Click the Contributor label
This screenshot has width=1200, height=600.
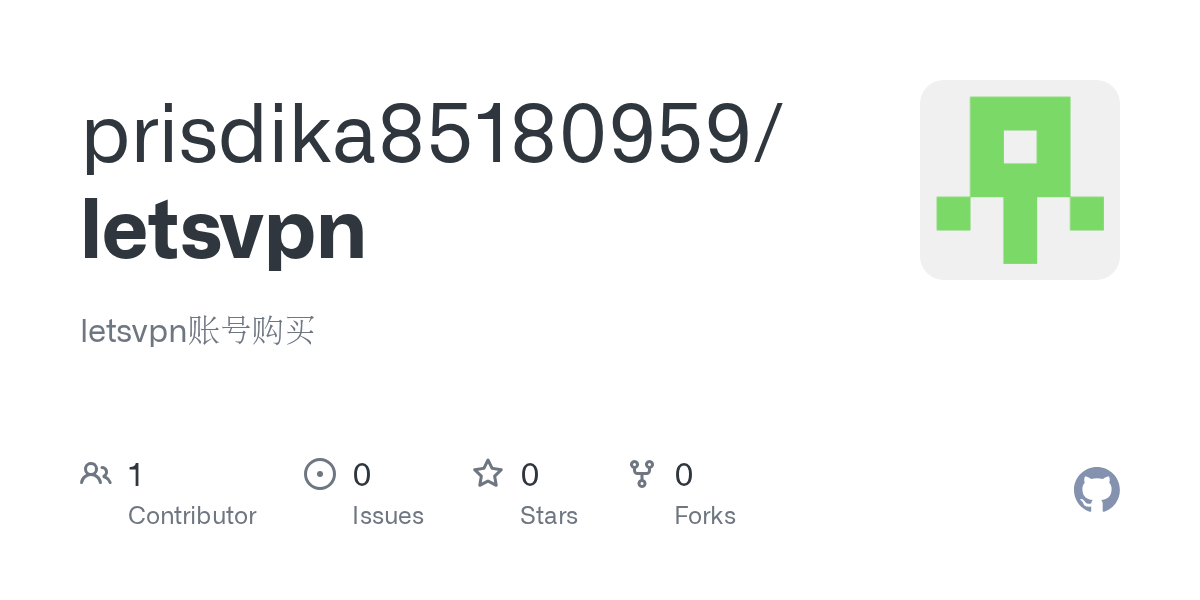pyautogui.click(x=192, y=516)
